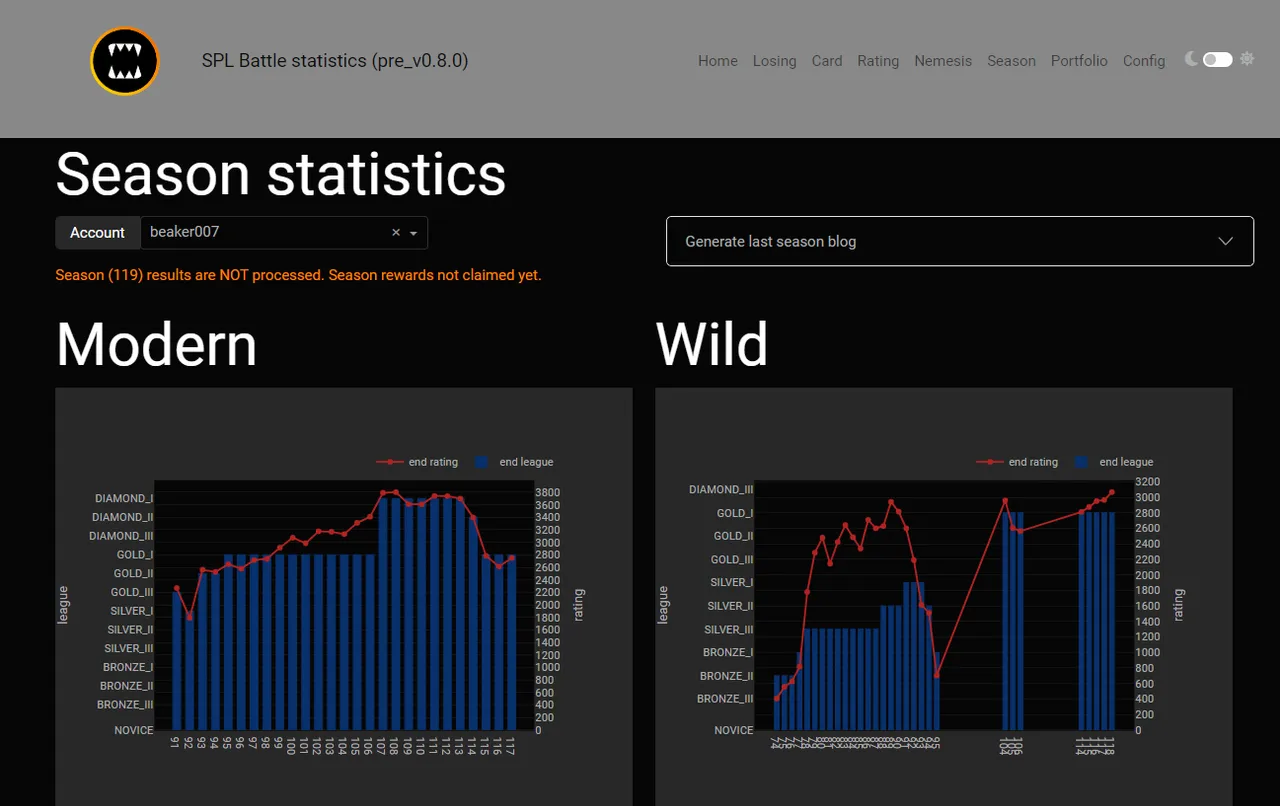Clear the beaker007 account with the x
The image size is (1280, 806).
pyautogui.click(x=396, y=232)
